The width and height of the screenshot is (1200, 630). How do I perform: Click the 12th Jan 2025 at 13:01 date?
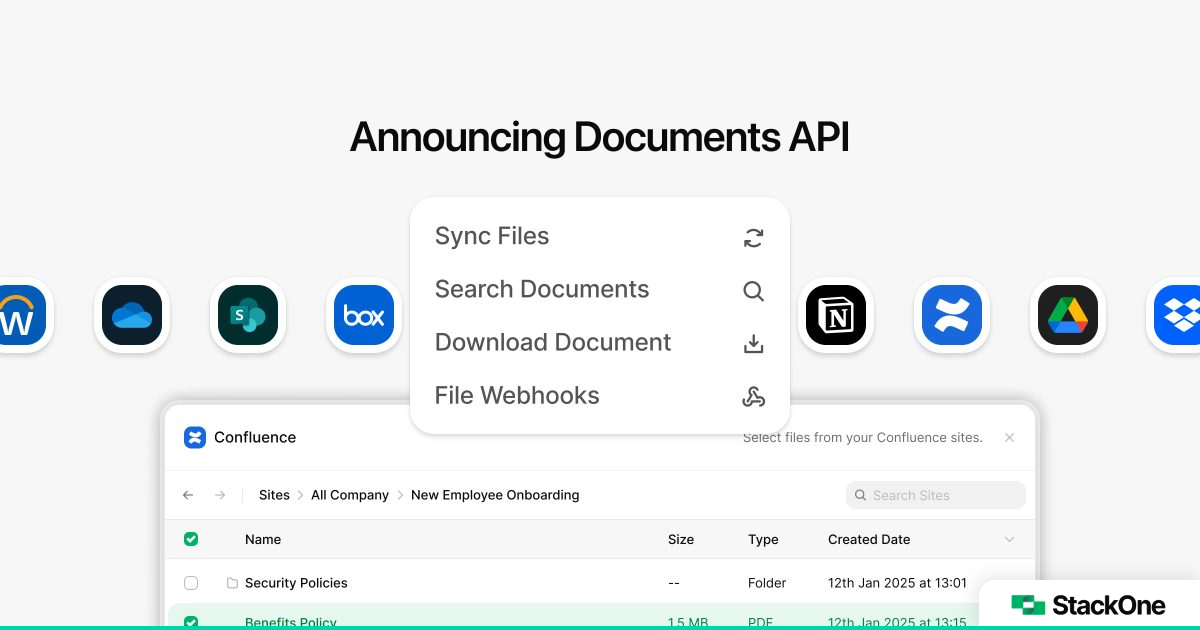click(x=897, y=583)
